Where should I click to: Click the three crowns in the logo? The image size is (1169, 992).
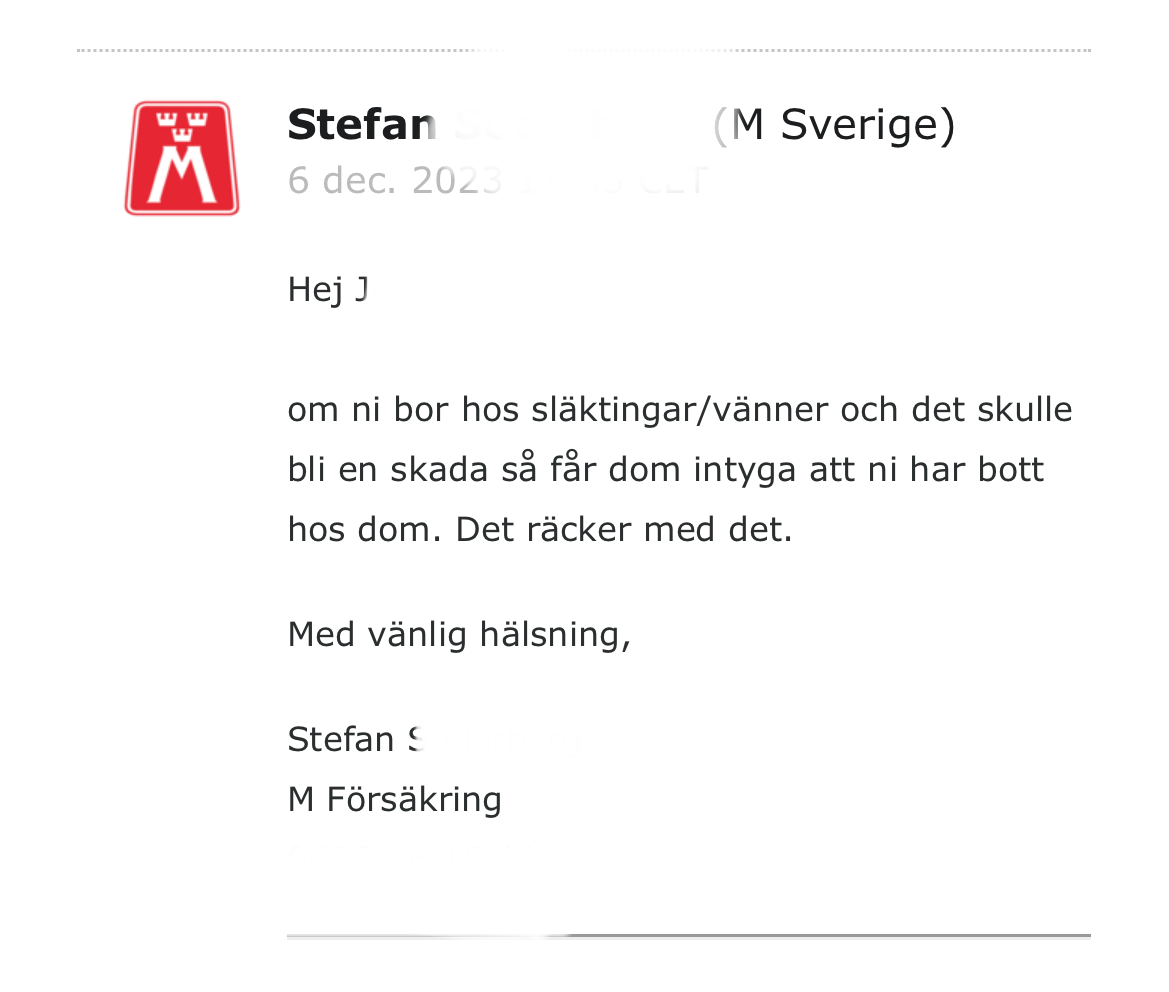[x=182, y=124]
